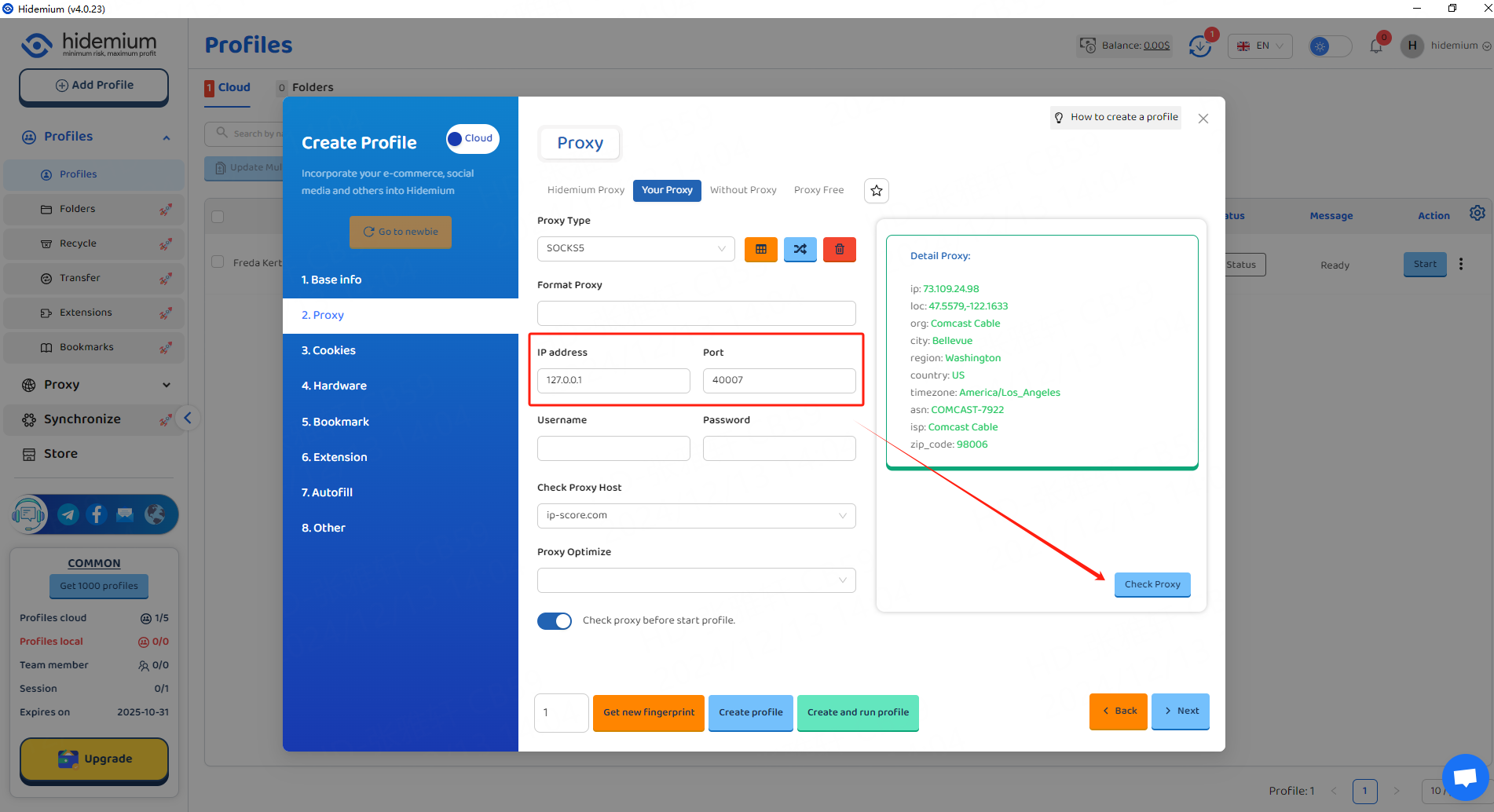This screenshot has height=812, width=1494.
Task: Disable check proxy before start profile
Action: 555,621
